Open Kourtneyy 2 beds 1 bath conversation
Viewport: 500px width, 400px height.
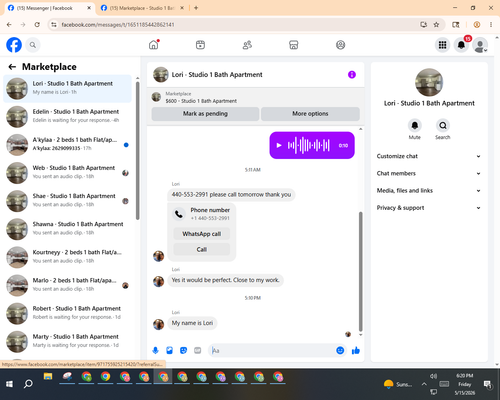(67, 257)
